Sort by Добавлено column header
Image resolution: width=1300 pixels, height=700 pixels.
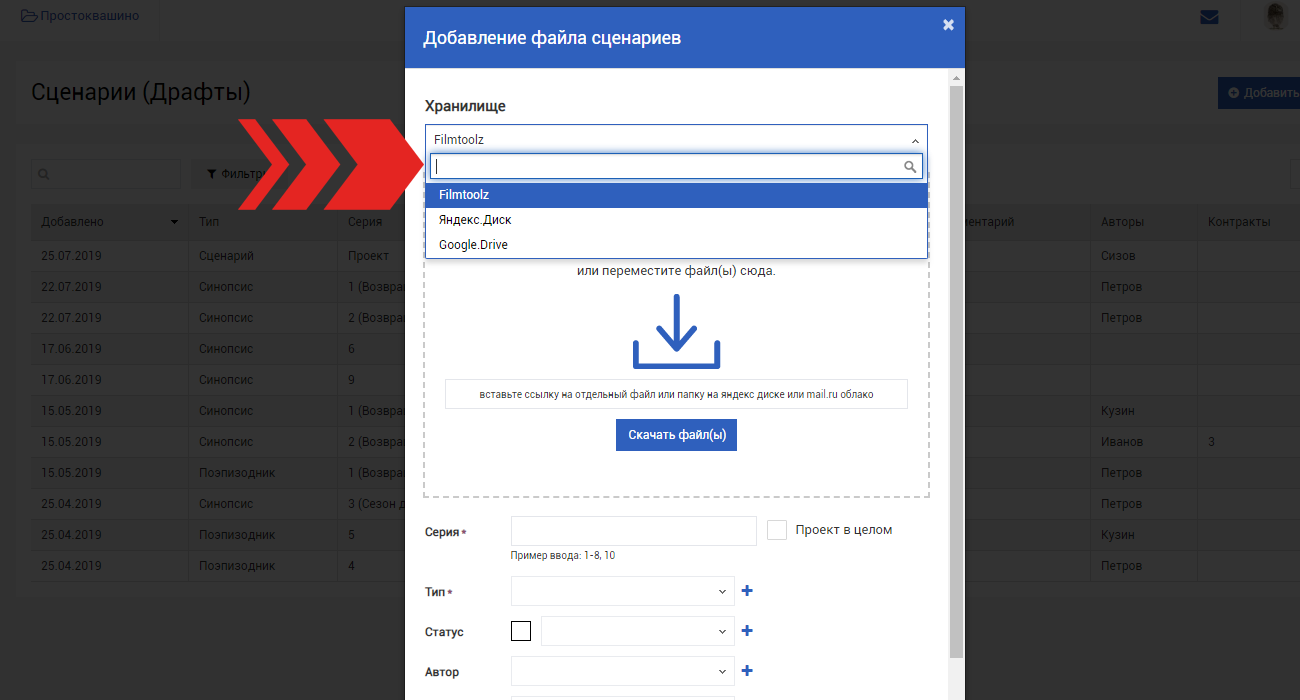(110, 222)
